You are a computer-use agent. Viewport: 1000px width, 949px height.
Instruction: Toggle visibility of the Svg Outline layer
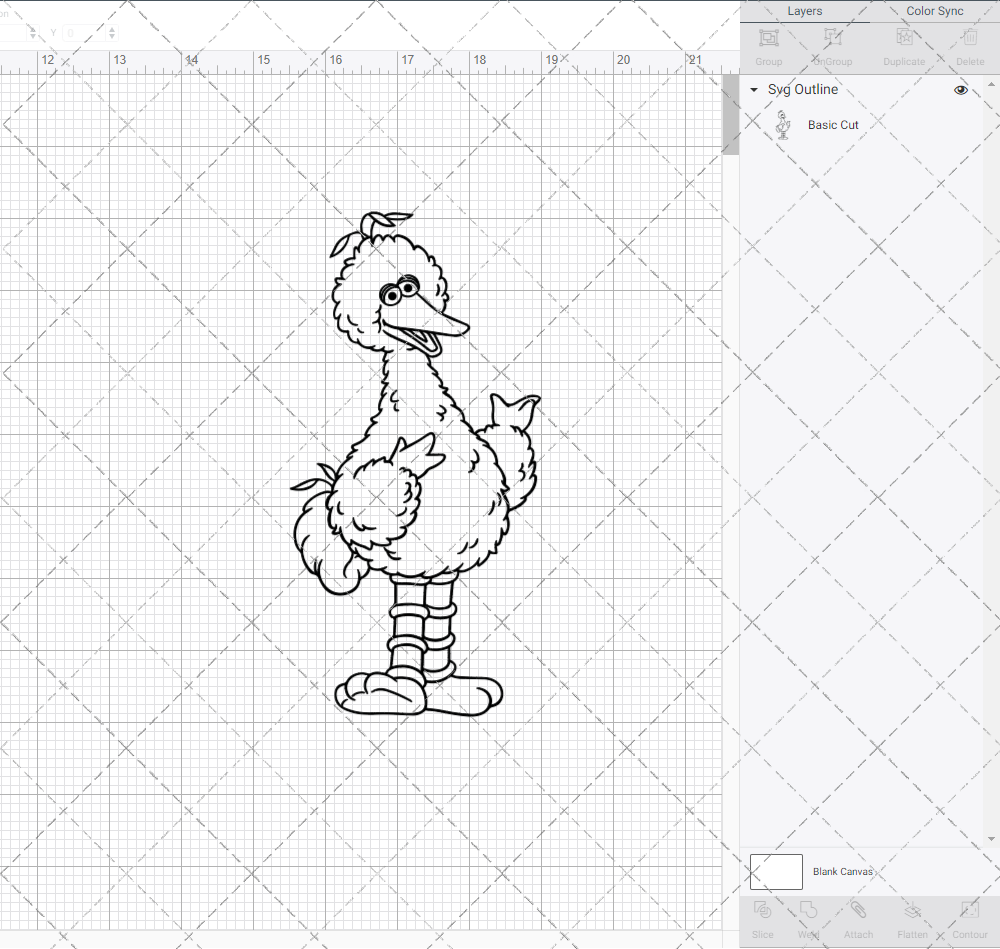point(960,89)
